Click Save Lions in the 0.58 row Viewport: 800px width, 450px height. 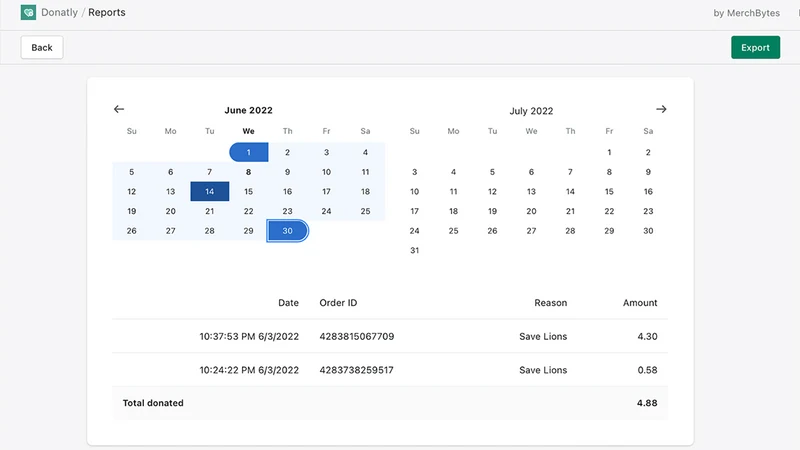click(543, 370)
